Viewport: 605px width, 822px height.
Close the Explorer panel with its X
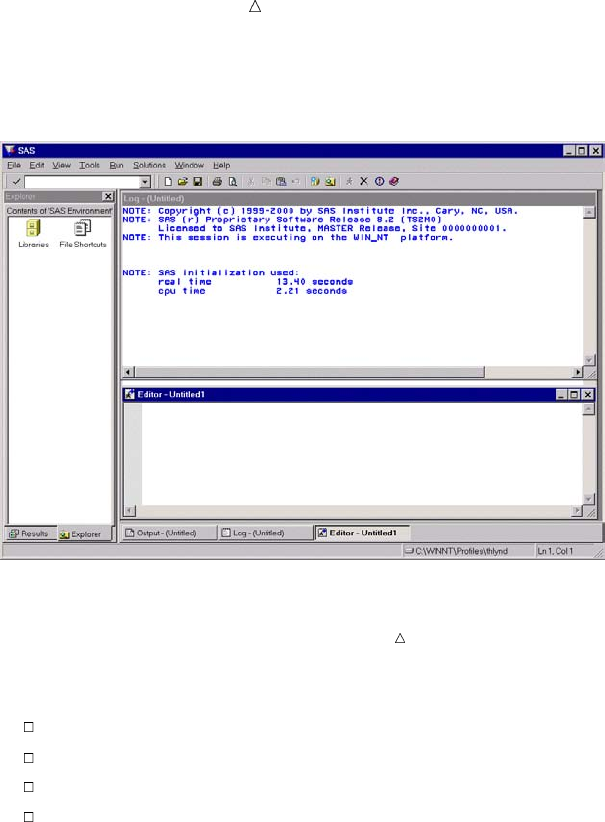(x=108, y=196)
